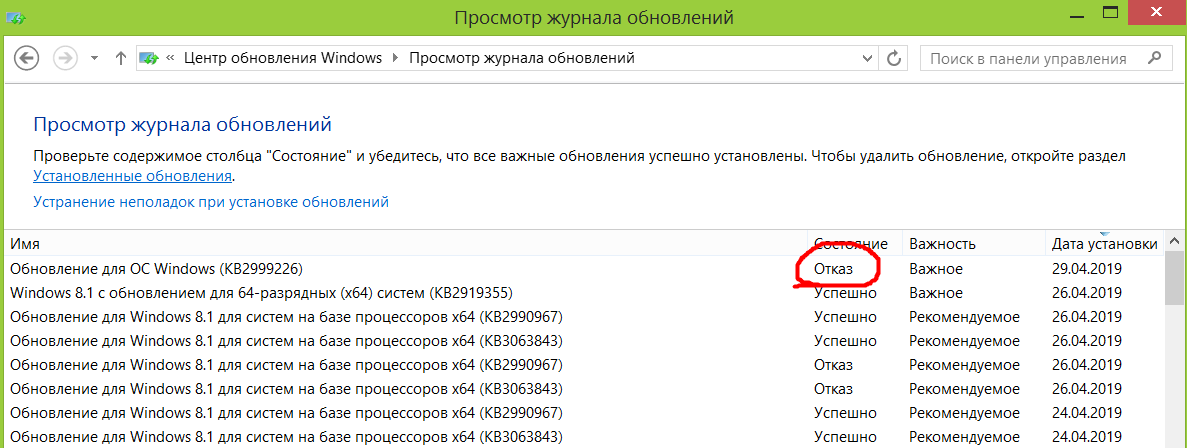Sort by the 'Состояние' column header
The image size is (1187, 448).
pyautogui.click(x=855, y=244)
